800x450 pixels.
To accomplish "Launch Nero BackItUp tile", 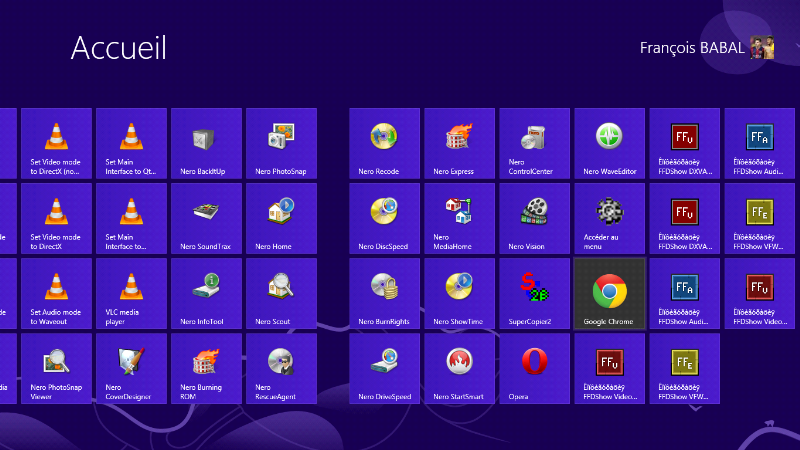I will pos(206,143).
